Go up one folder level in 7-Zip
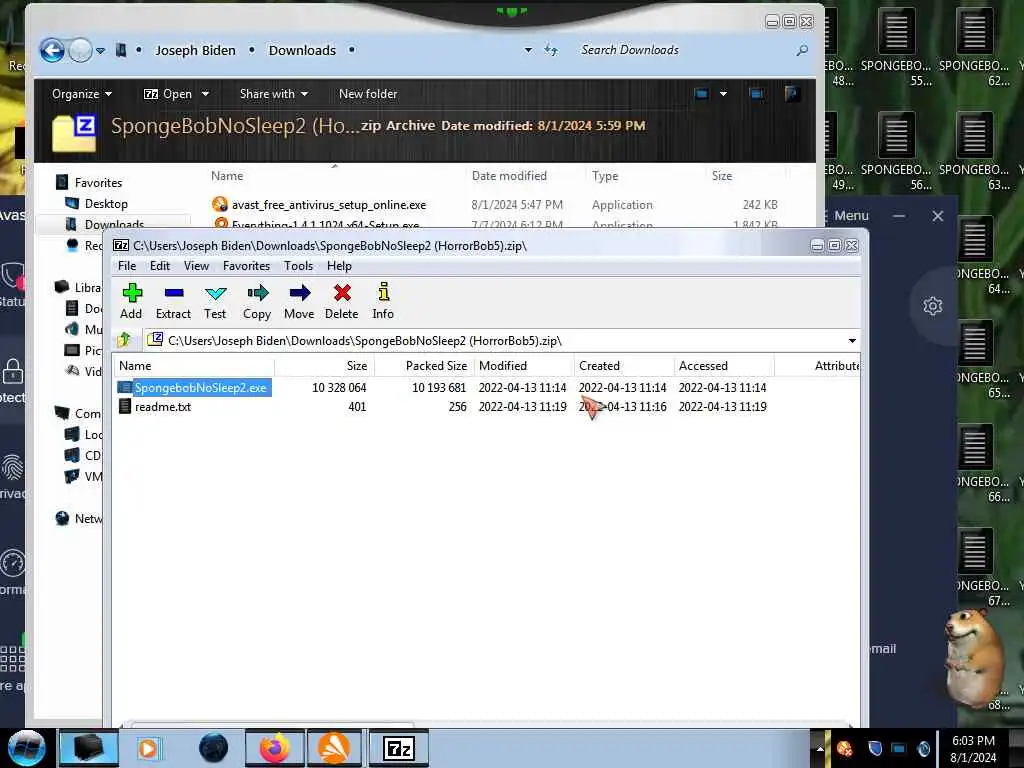 click(125, 340)
